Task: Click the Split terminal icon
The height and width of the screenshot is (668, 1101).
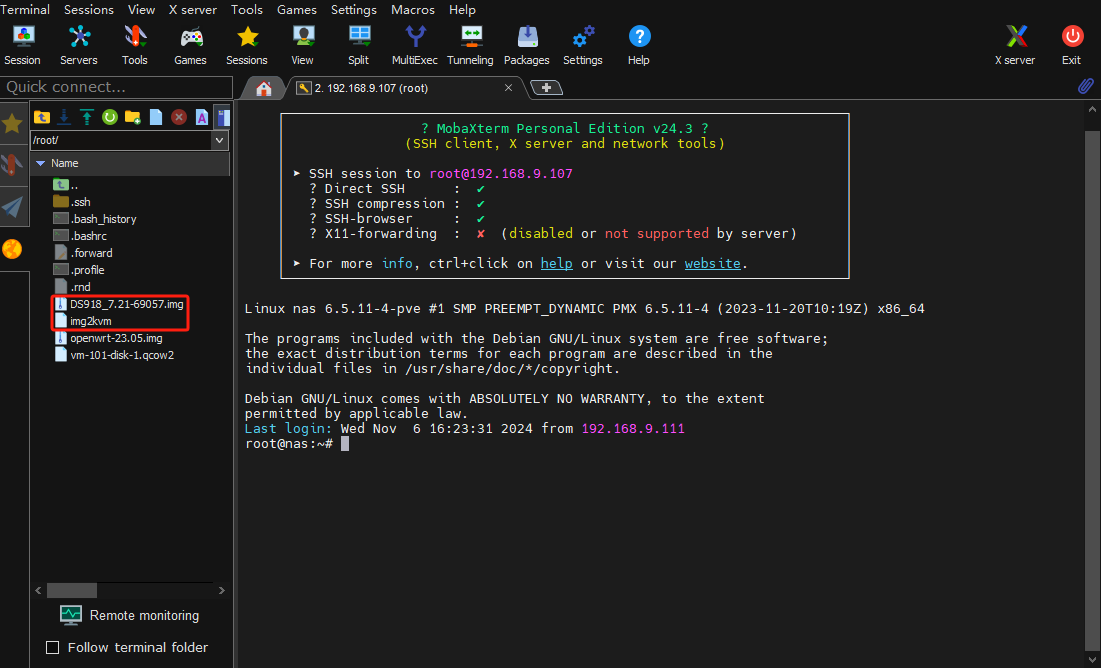Action: click(358, 45)
